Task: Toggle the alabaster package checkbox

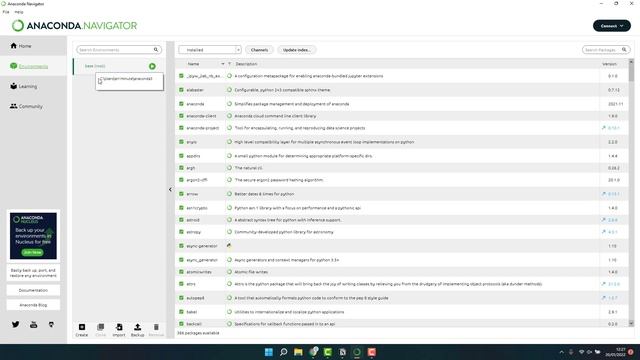Action: coord(181,90)
